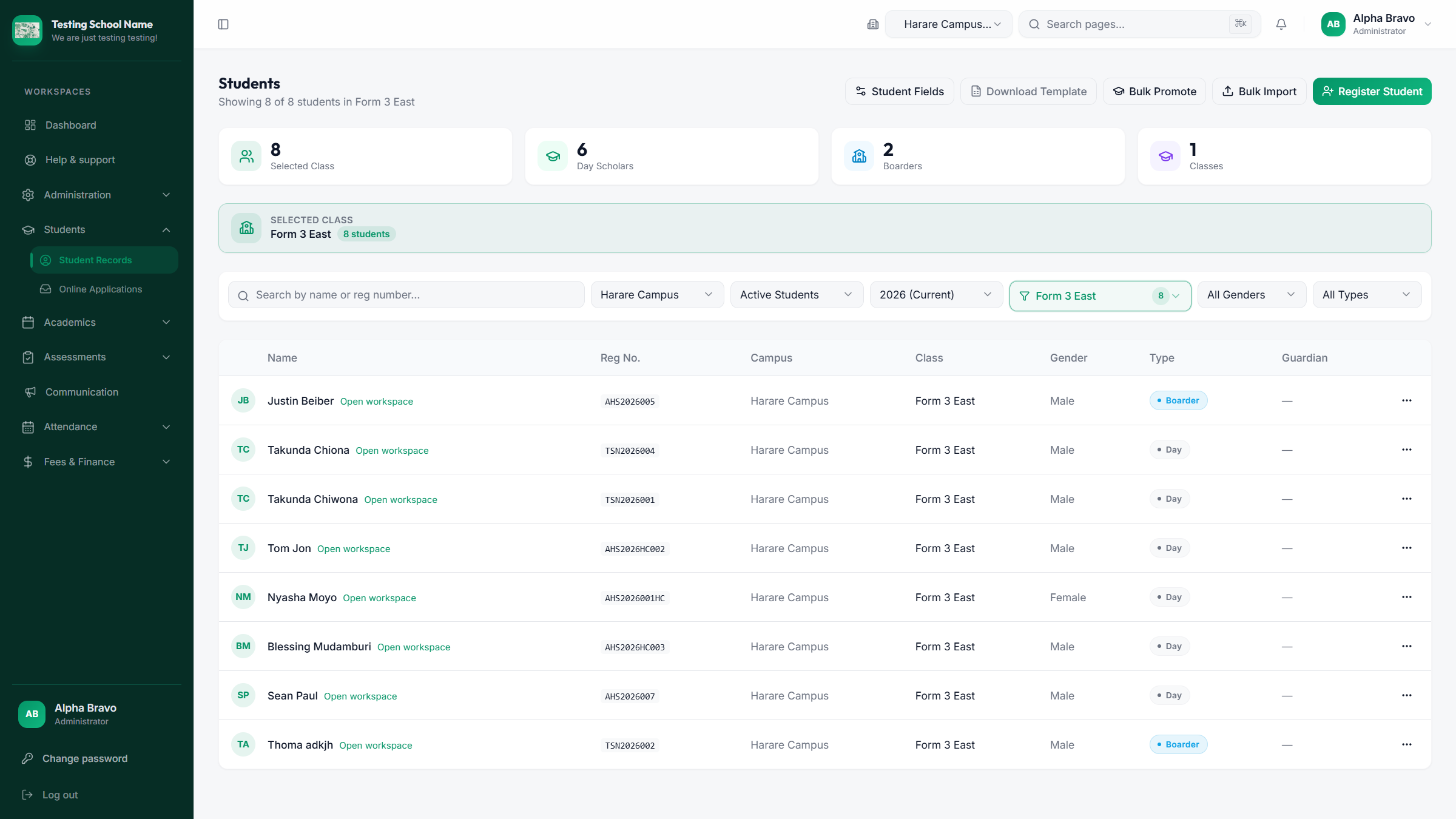The image size is (1456, 819).
Task: Open row actions for Takunda Chiona
Action: pyautogui.click(x=1407, y=450)
